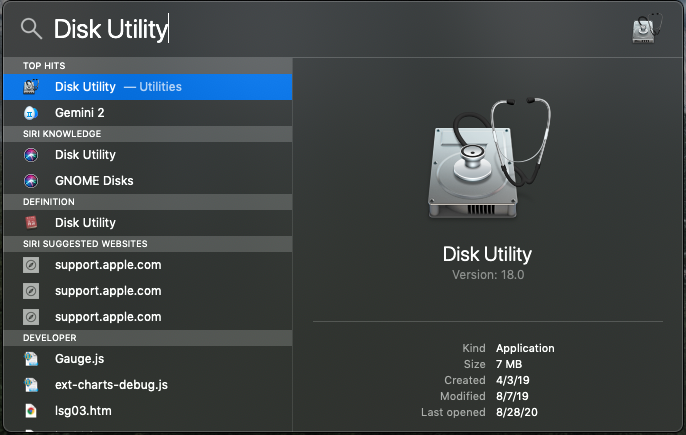The height and width of the screenshot is (435, 686).
Task: Select the lsg03.htm result
Action: coord(148,411)
